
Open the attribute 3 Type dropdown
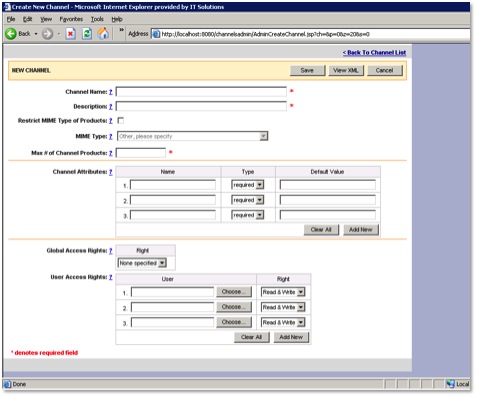point(248,215)
